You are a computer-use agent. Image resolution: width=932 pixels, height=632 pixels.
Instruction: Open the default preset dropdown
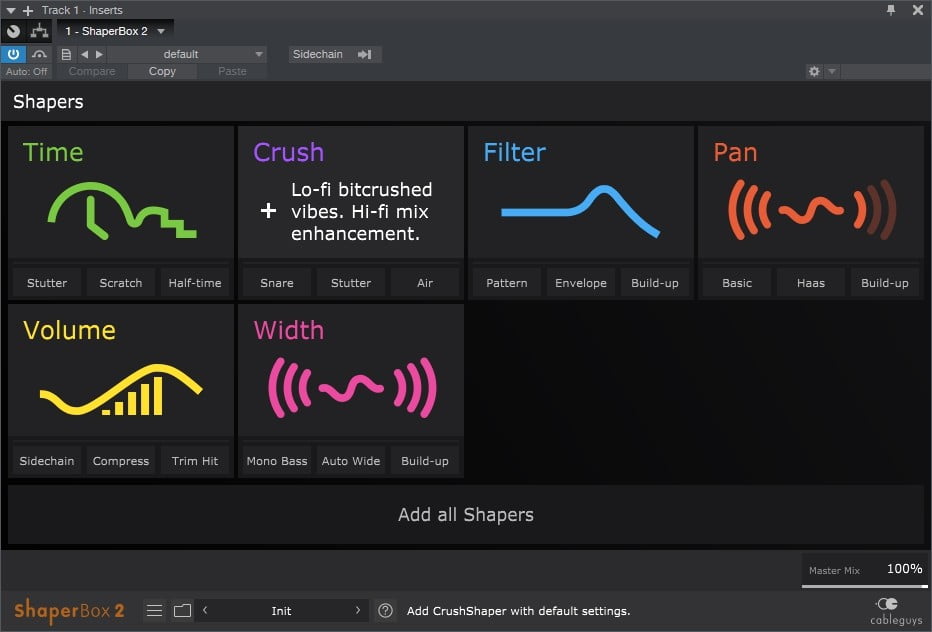pos(187,54)
